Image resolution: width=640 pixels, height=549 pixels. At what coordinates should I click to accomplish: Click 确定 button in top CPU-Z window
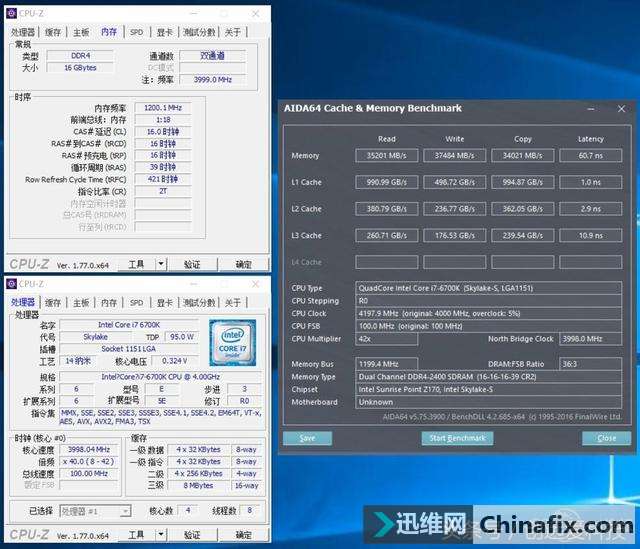point(243,264)
